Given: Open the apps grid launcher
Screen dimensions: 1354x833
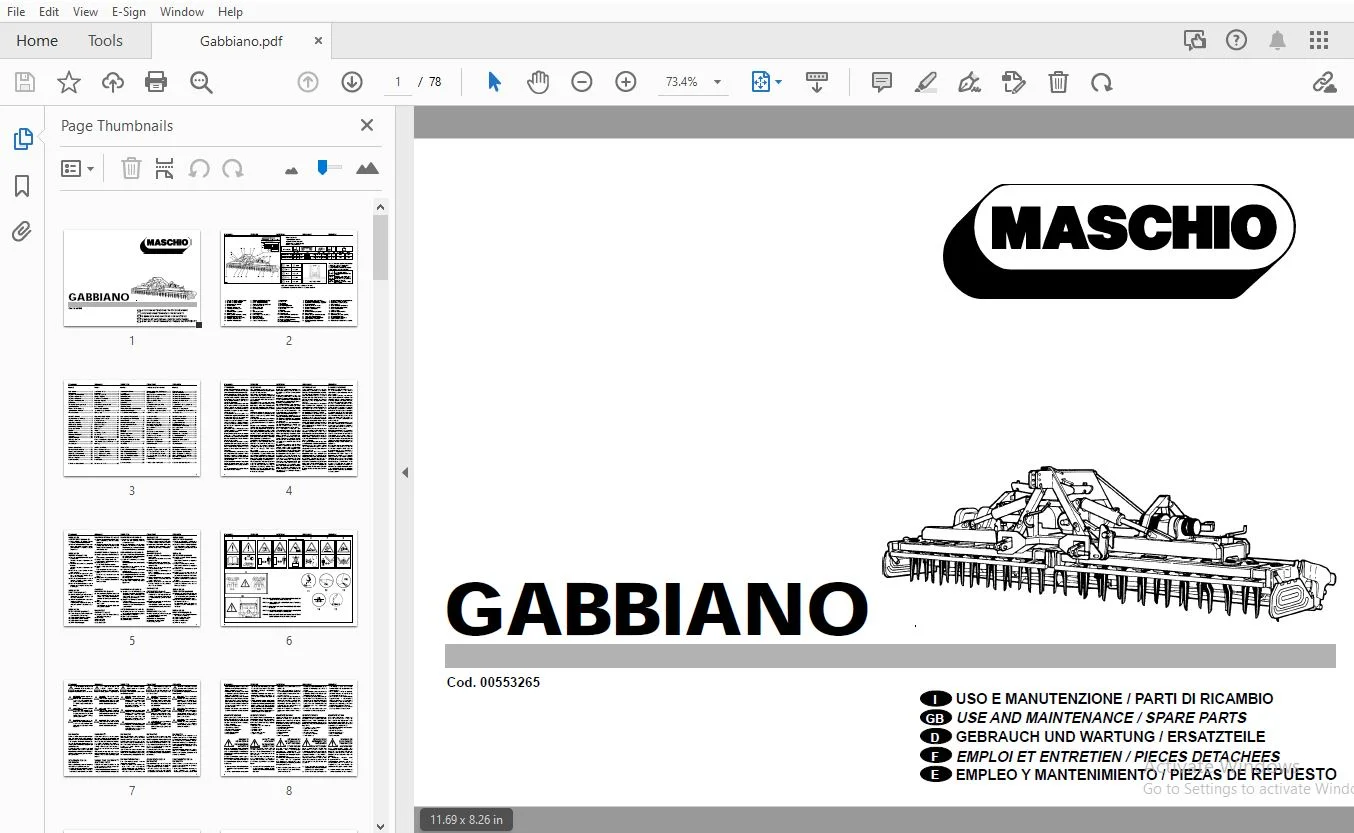Looking at the screenshot, I should click(1319, 40).
